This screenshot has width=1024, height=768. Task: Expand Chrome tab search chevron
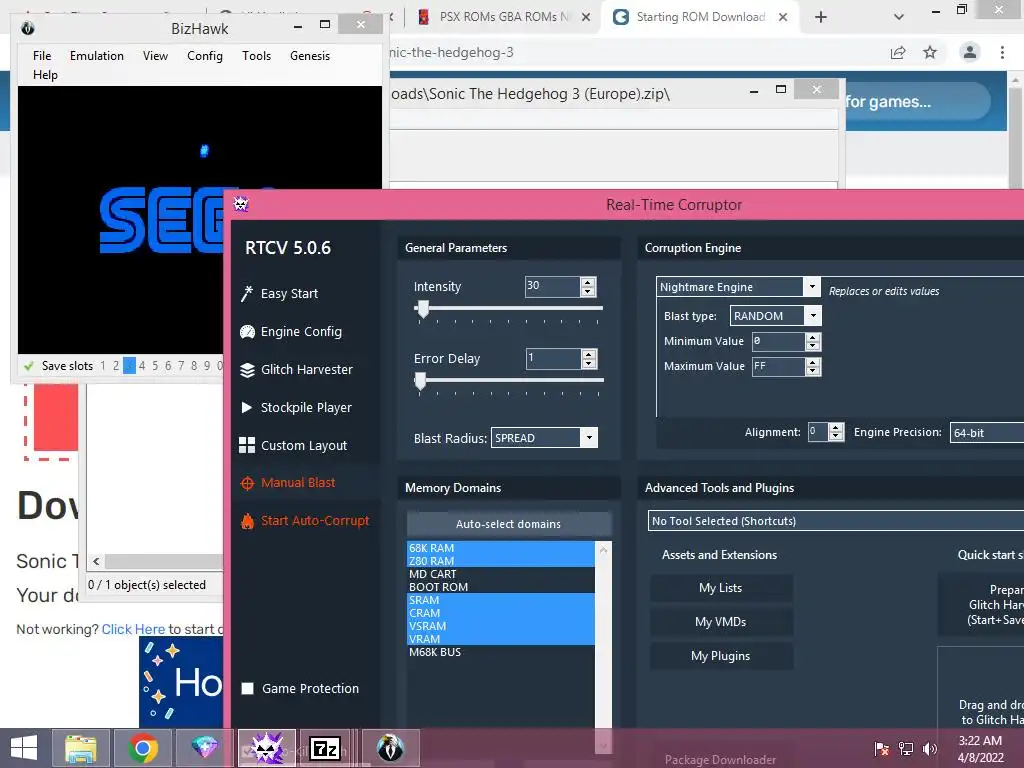[x=899, y=17]
